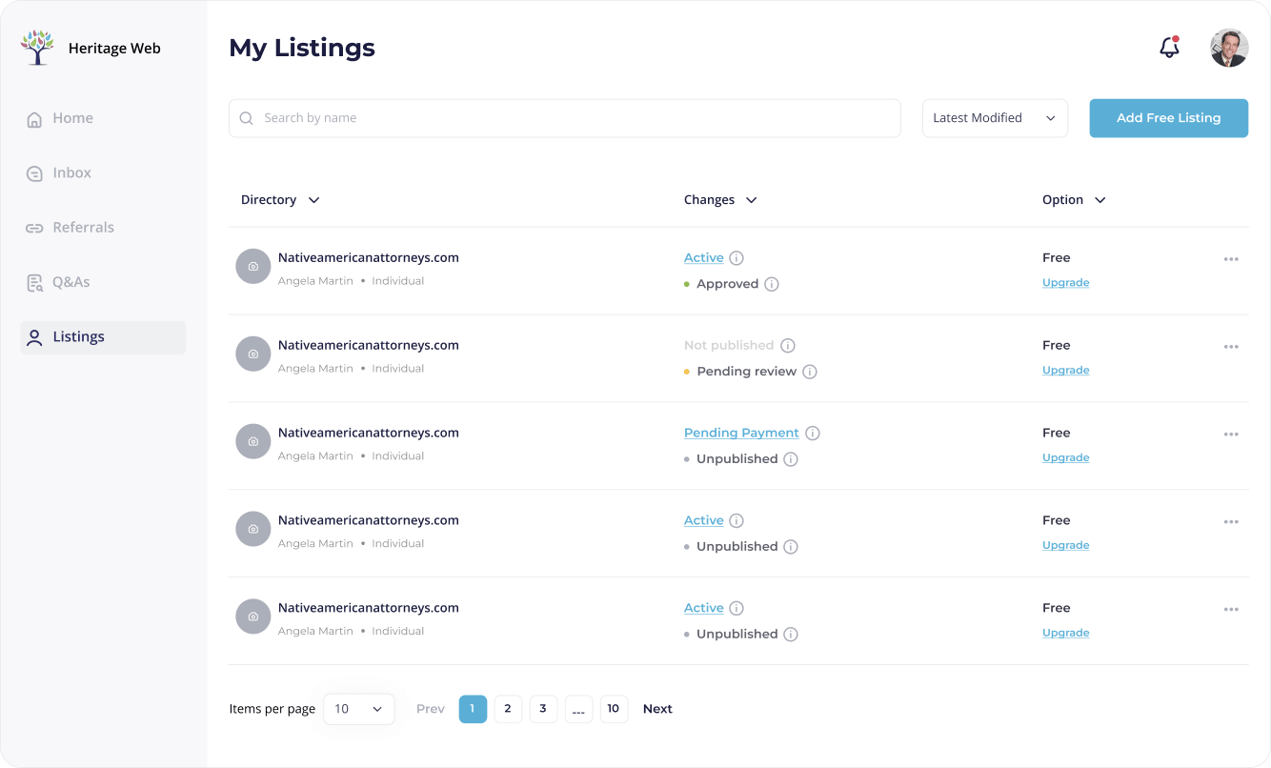Click info icon beside Pending review
The image size is (1271, 768).
[810, 372]
